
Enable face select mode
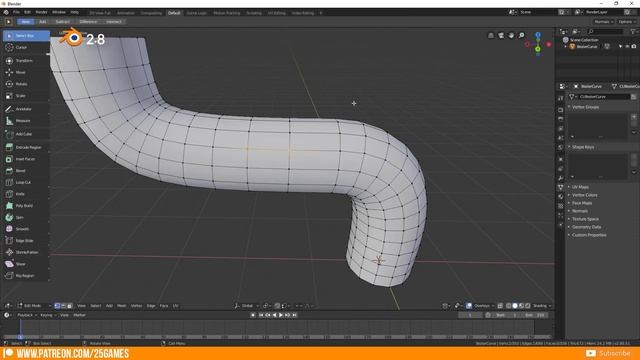pyautogui.click(x=69, y=306)
